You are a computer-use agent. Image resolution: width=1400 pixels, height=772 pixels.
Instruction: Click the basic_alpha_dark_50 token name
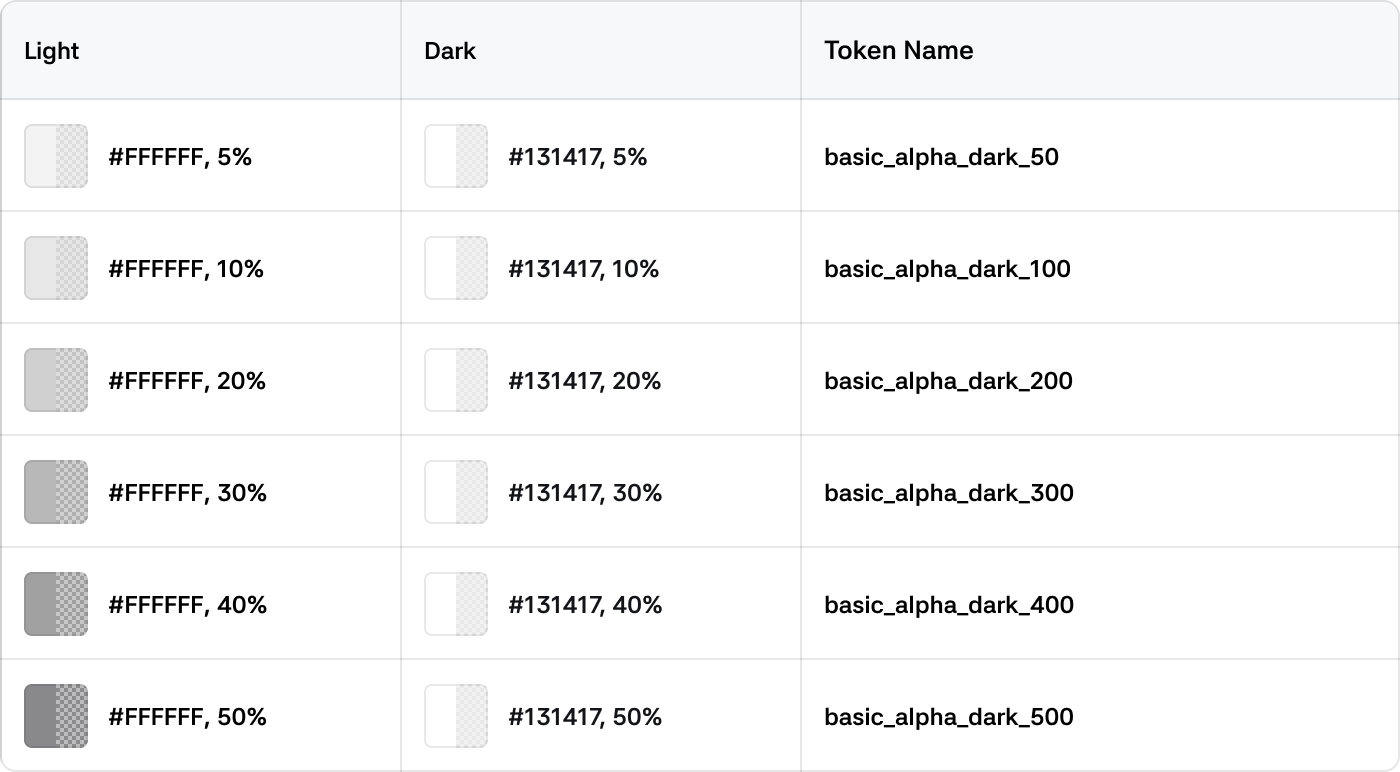coord(941,157)
